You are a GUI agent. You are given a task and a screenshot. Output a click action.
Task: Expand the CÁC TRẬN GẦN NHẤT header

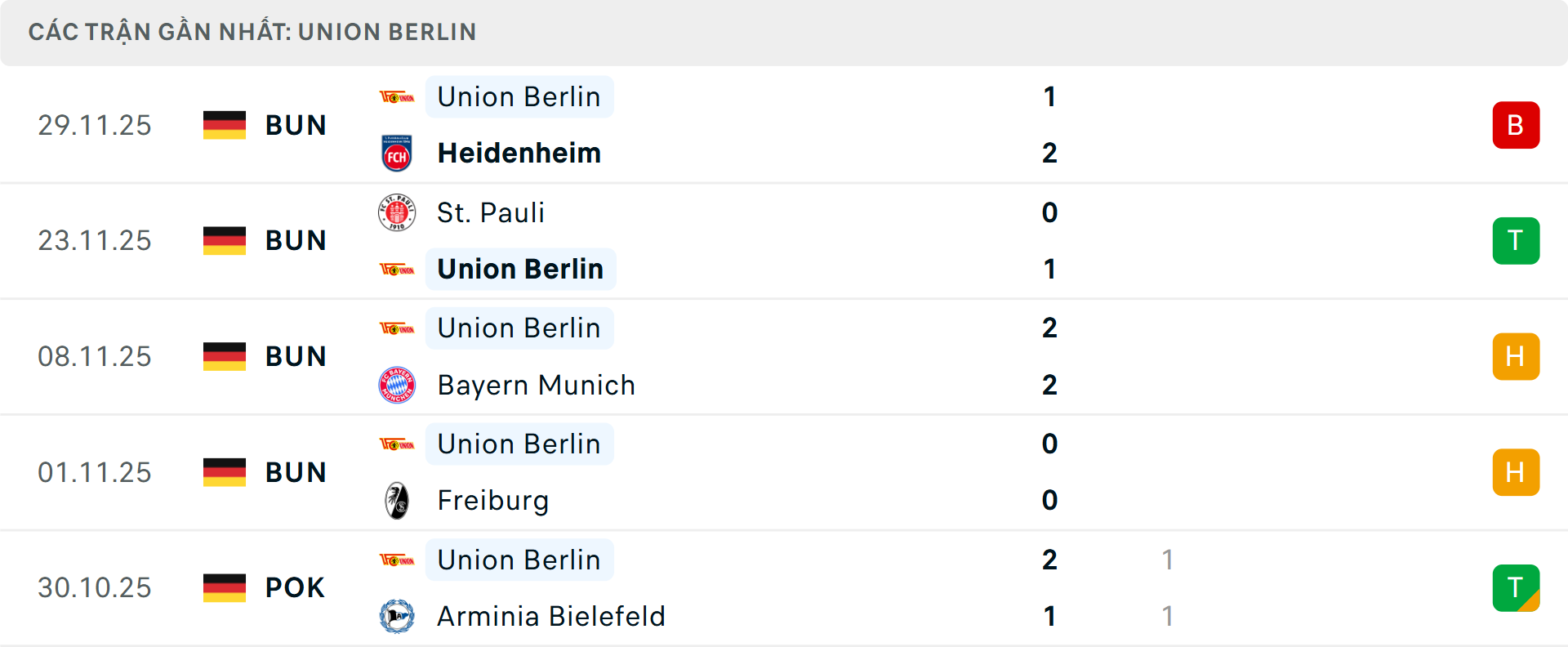tap(253, 31)
